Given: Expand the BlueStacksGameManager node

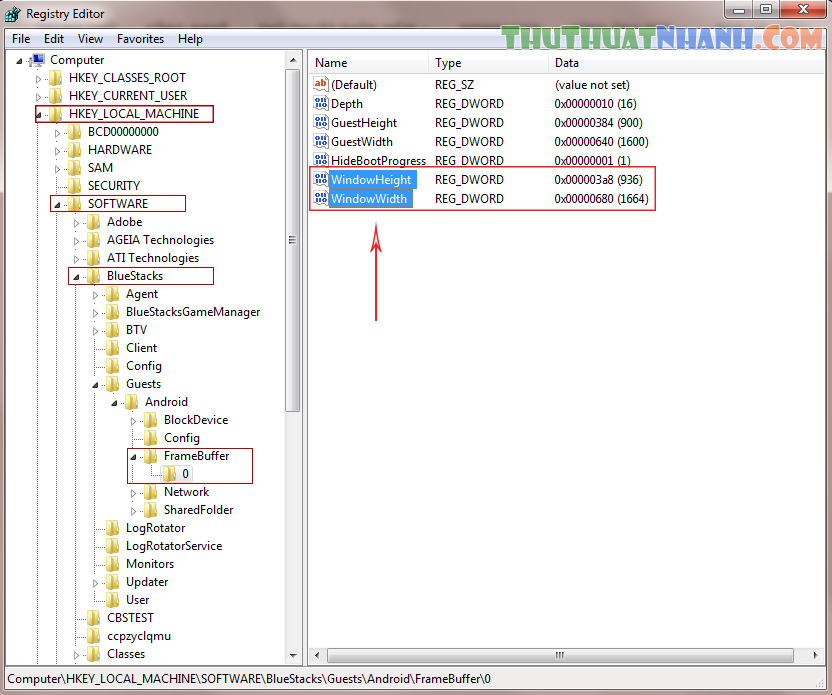Looking at the screenshot, I should click(96, 313).
